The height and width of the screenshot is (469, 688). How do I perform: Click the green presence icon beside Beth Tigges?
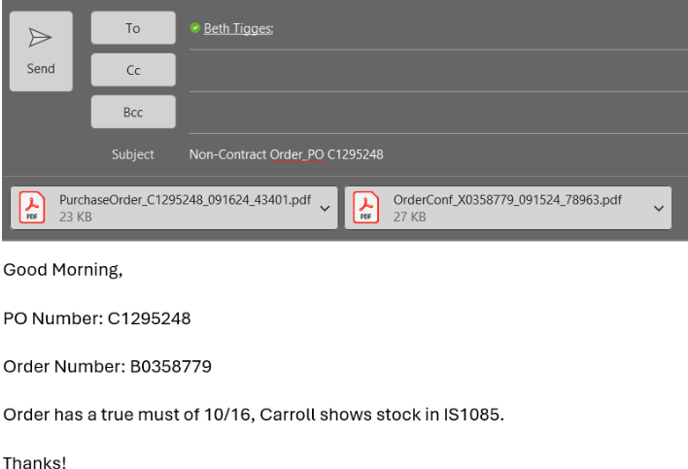[195, 28]
